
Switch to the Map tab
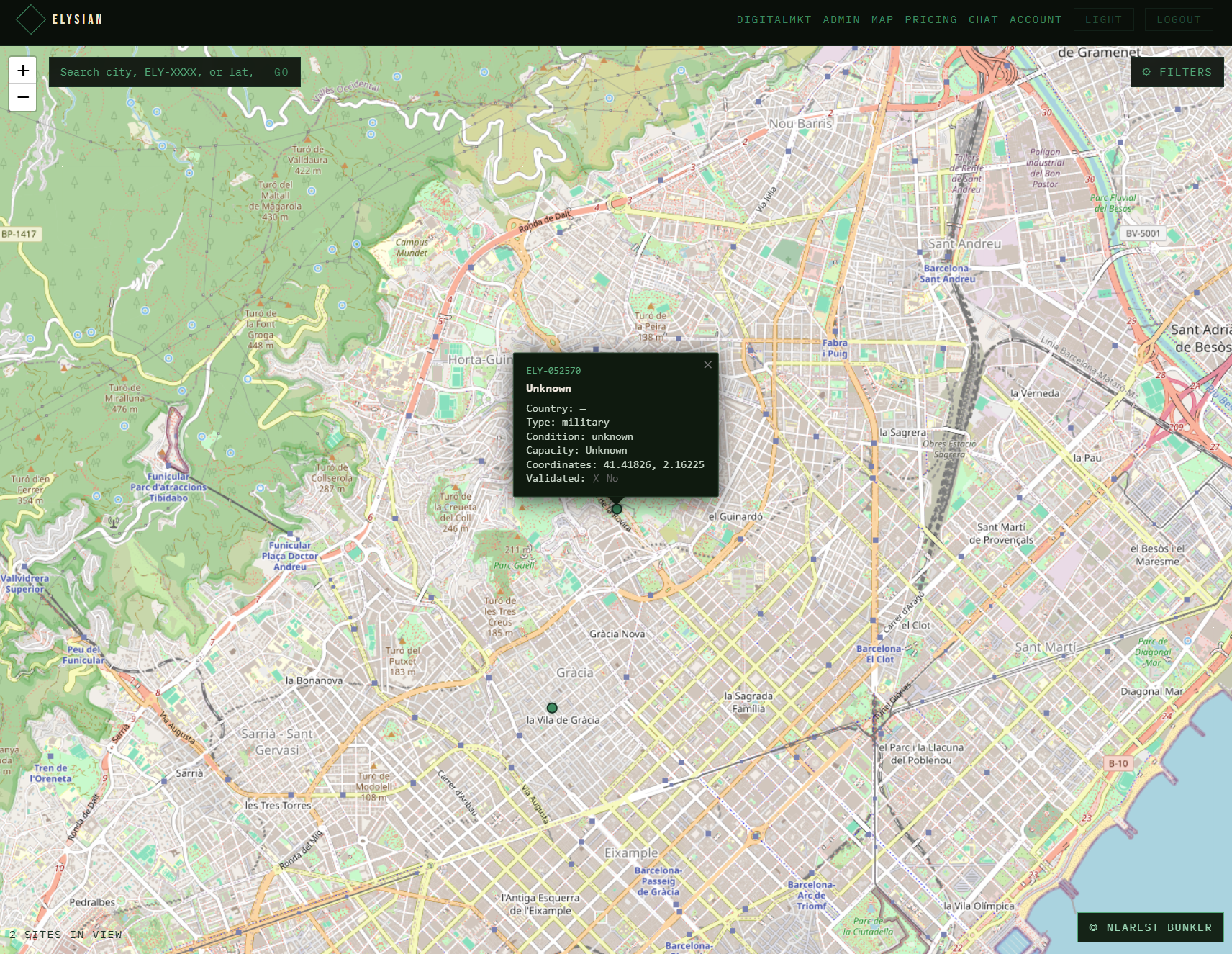(882, 19)
